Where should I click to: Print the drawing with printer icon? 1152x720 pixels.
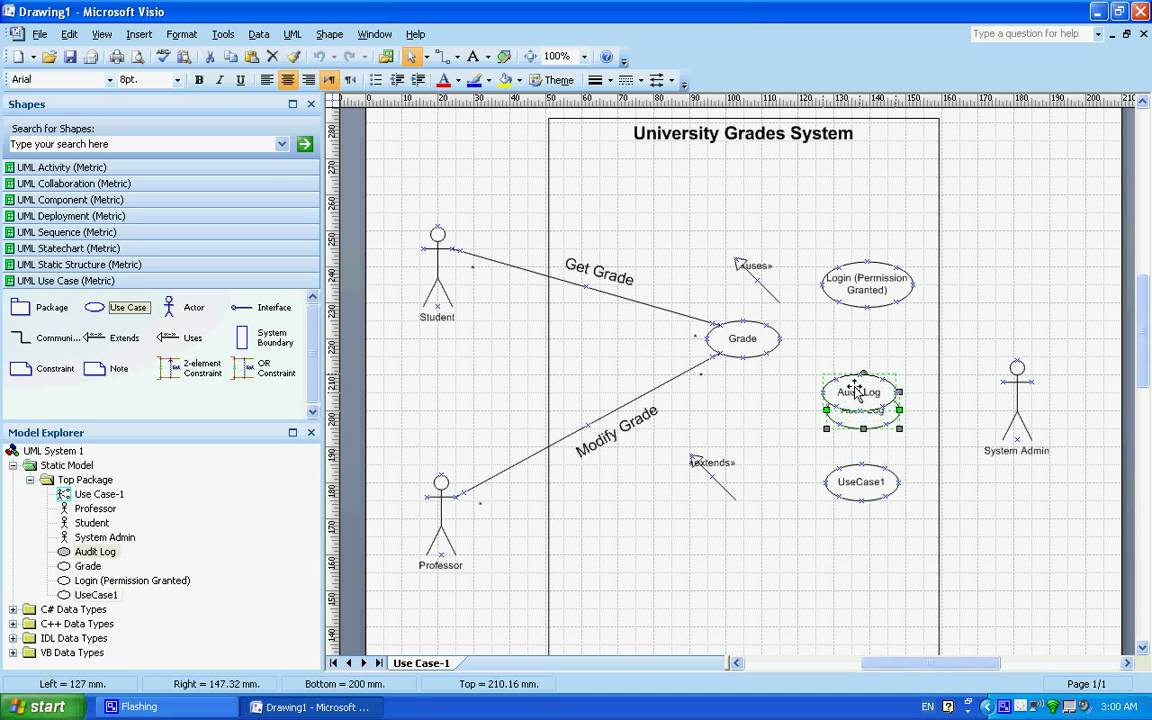(x=116, y=57)
